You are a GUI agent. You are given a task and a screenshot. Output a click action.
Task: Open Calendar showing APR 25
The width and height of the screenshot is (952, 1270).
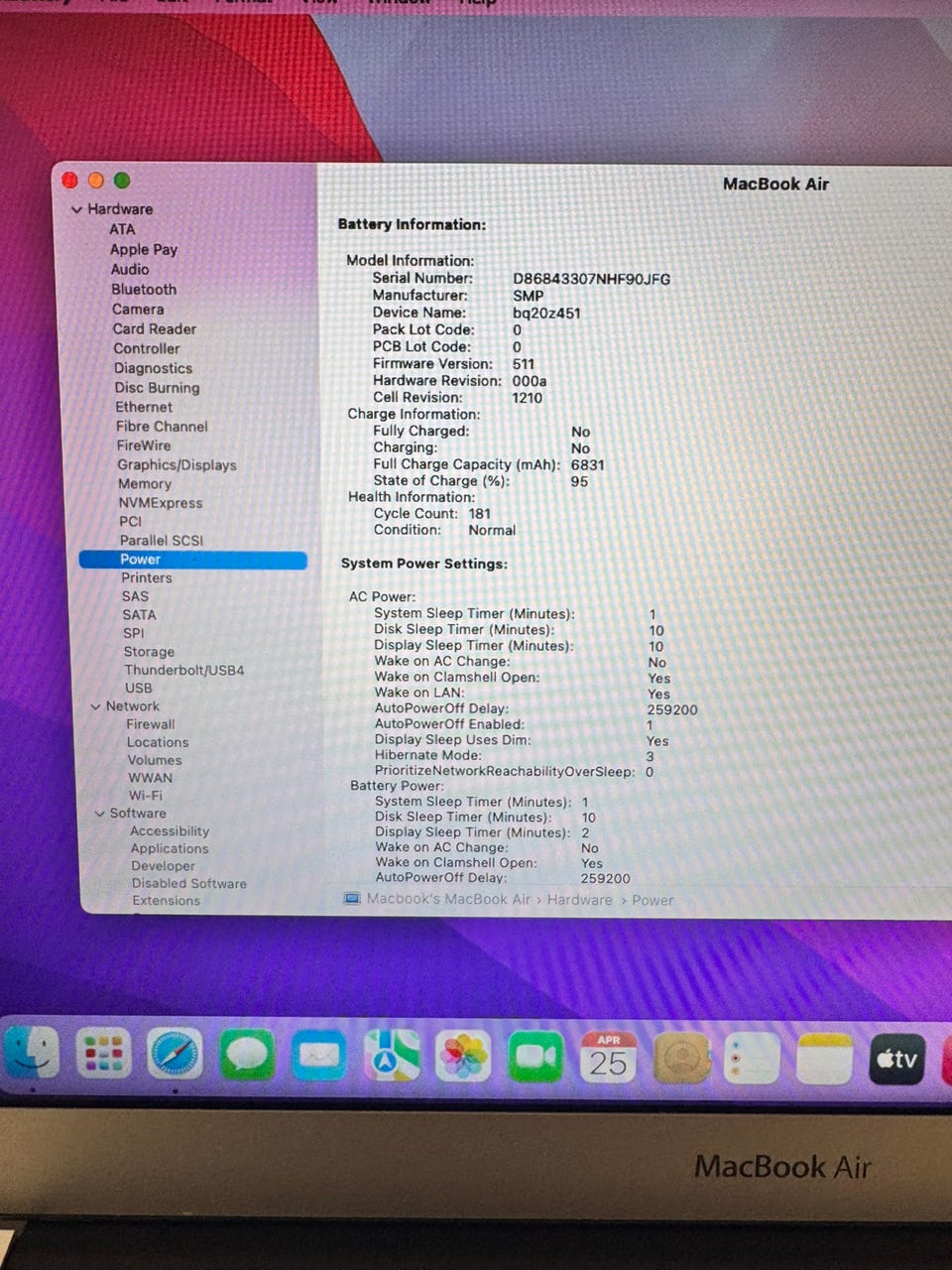click(608, 1058)
